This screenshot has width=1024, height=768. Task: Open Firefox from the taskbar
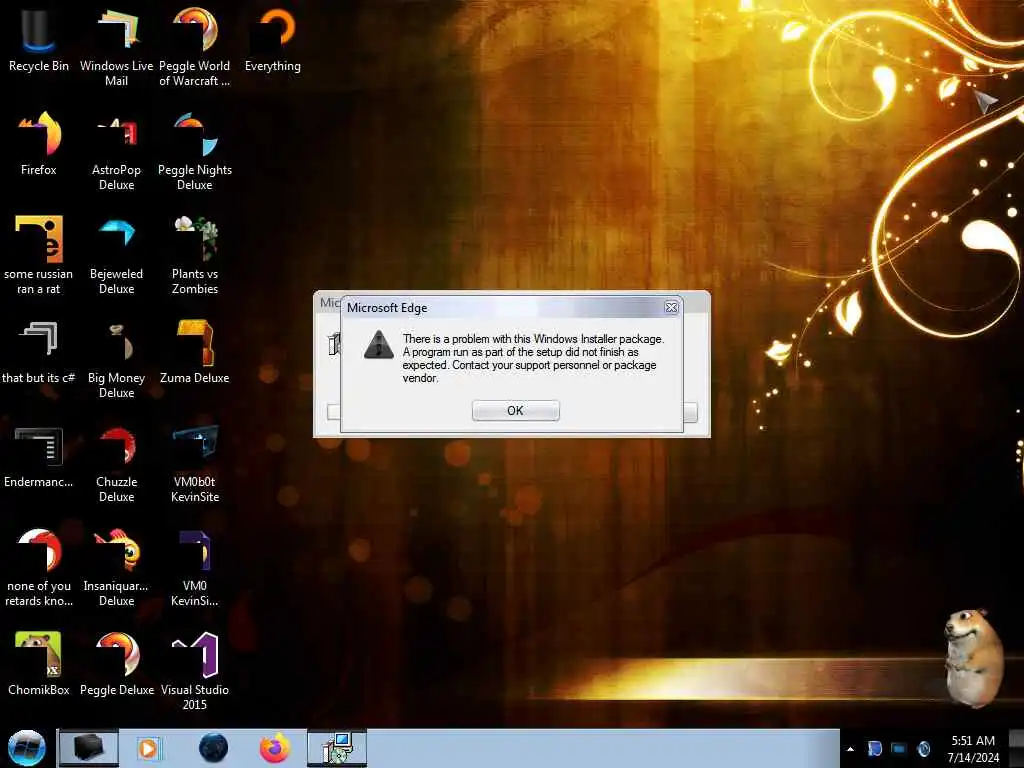click(275, 748)
